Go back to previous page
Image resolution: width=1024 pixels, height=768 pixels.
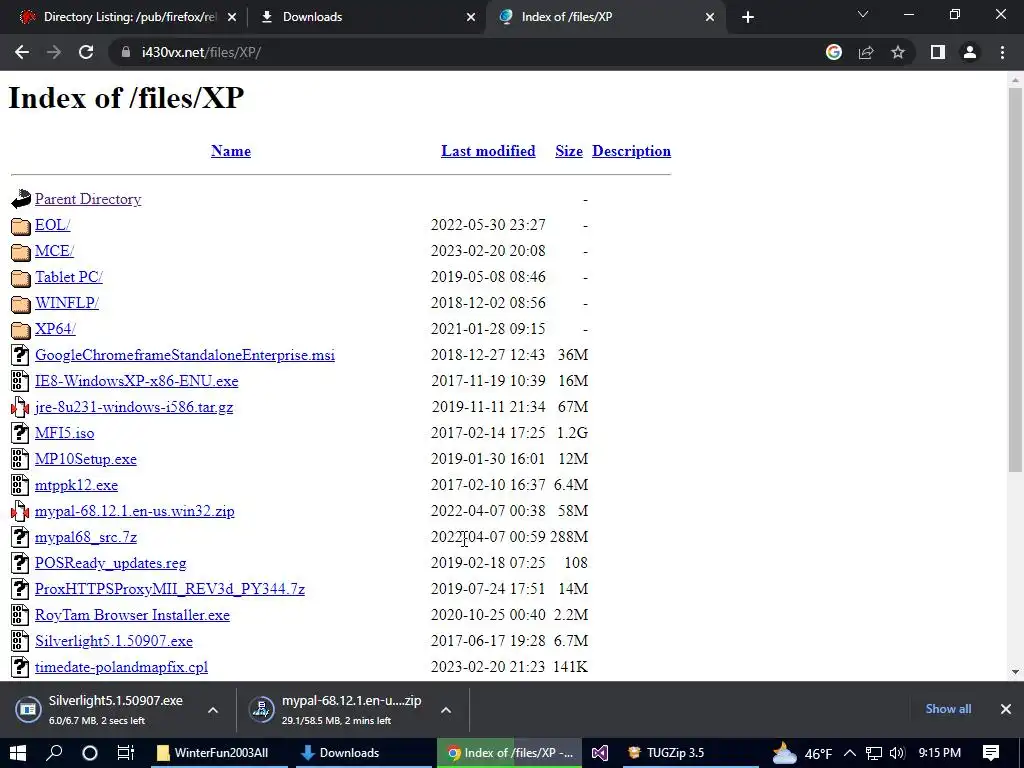[22, 52]
